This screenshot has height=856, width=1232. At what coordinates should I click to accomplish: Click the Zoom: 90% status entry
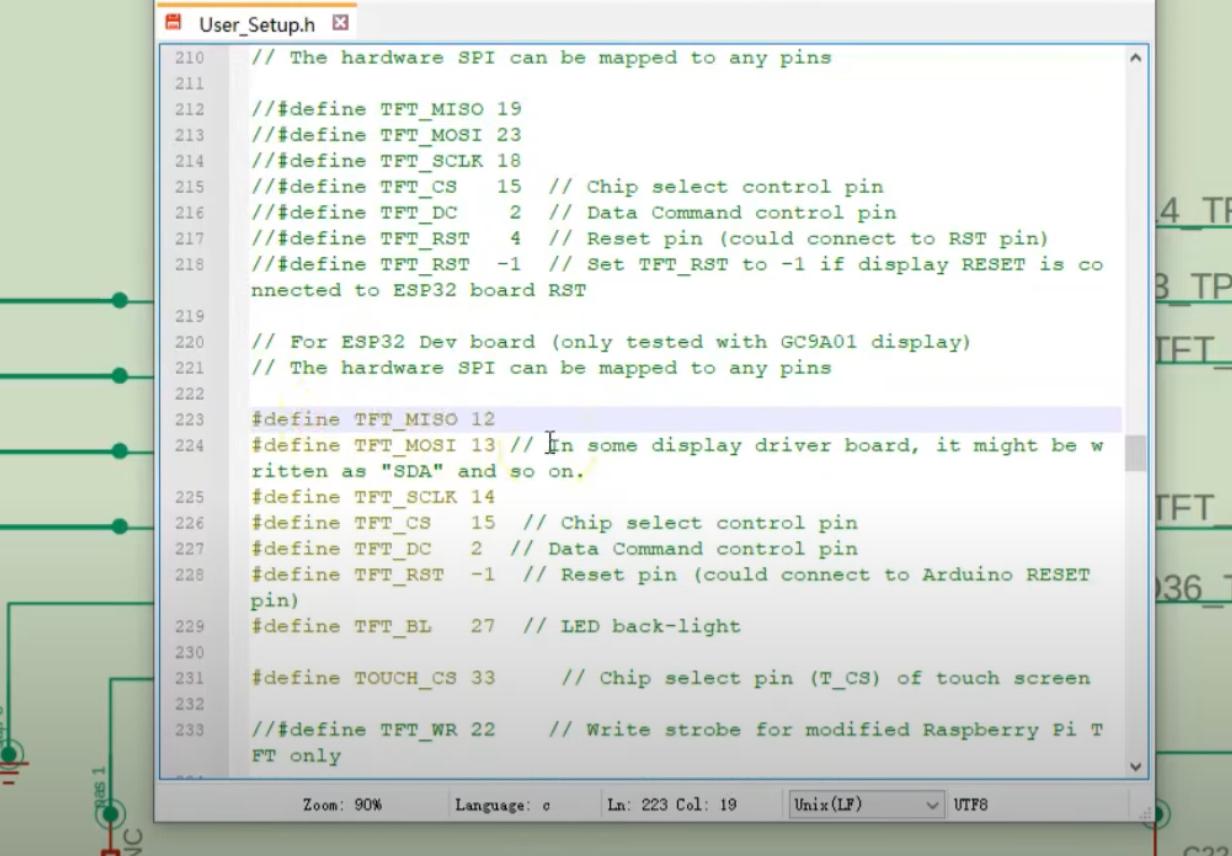click(x=342, y=804)
